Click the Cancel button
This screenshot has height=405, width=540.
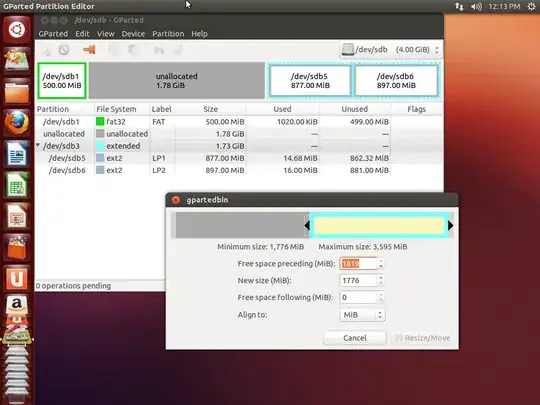[355, 338]
